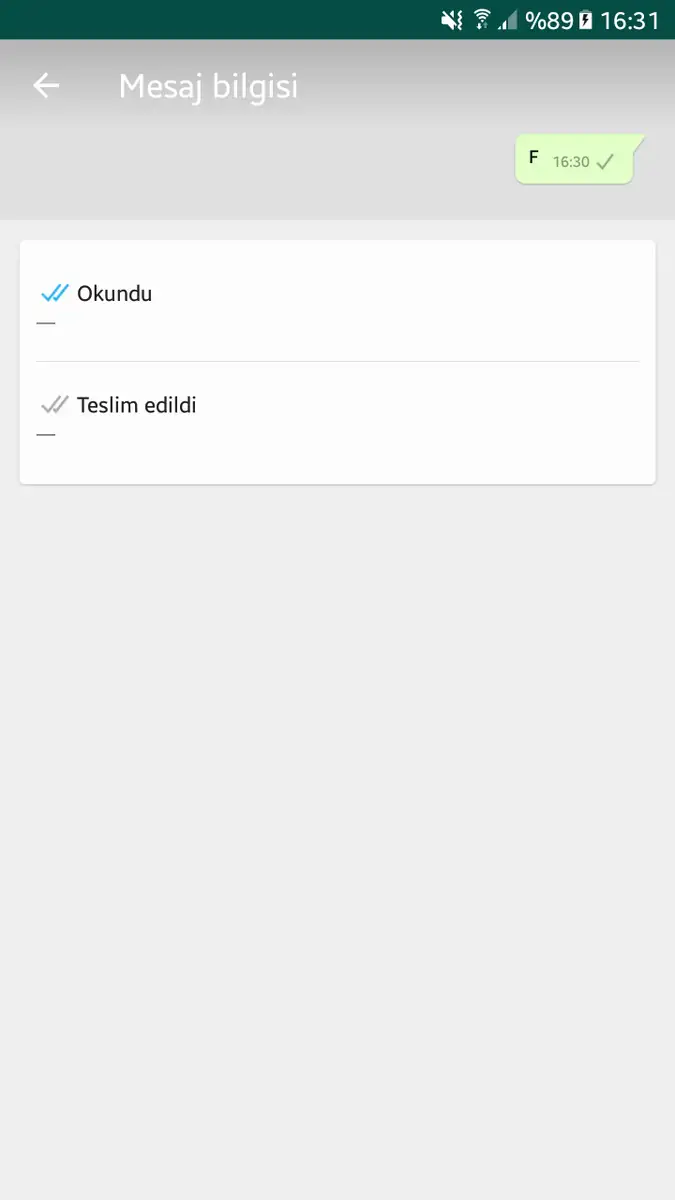675x1200 pixels.
Task: Tap the Okundu label
Action: coord(115,293)
